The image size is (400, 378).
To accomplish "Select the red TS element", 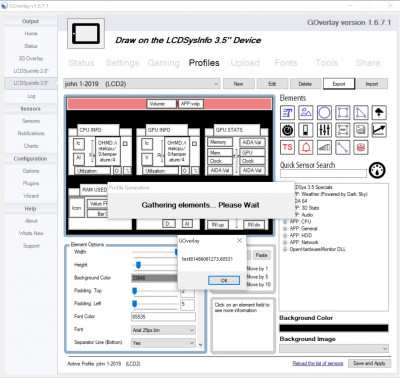I will coord(287,147).
